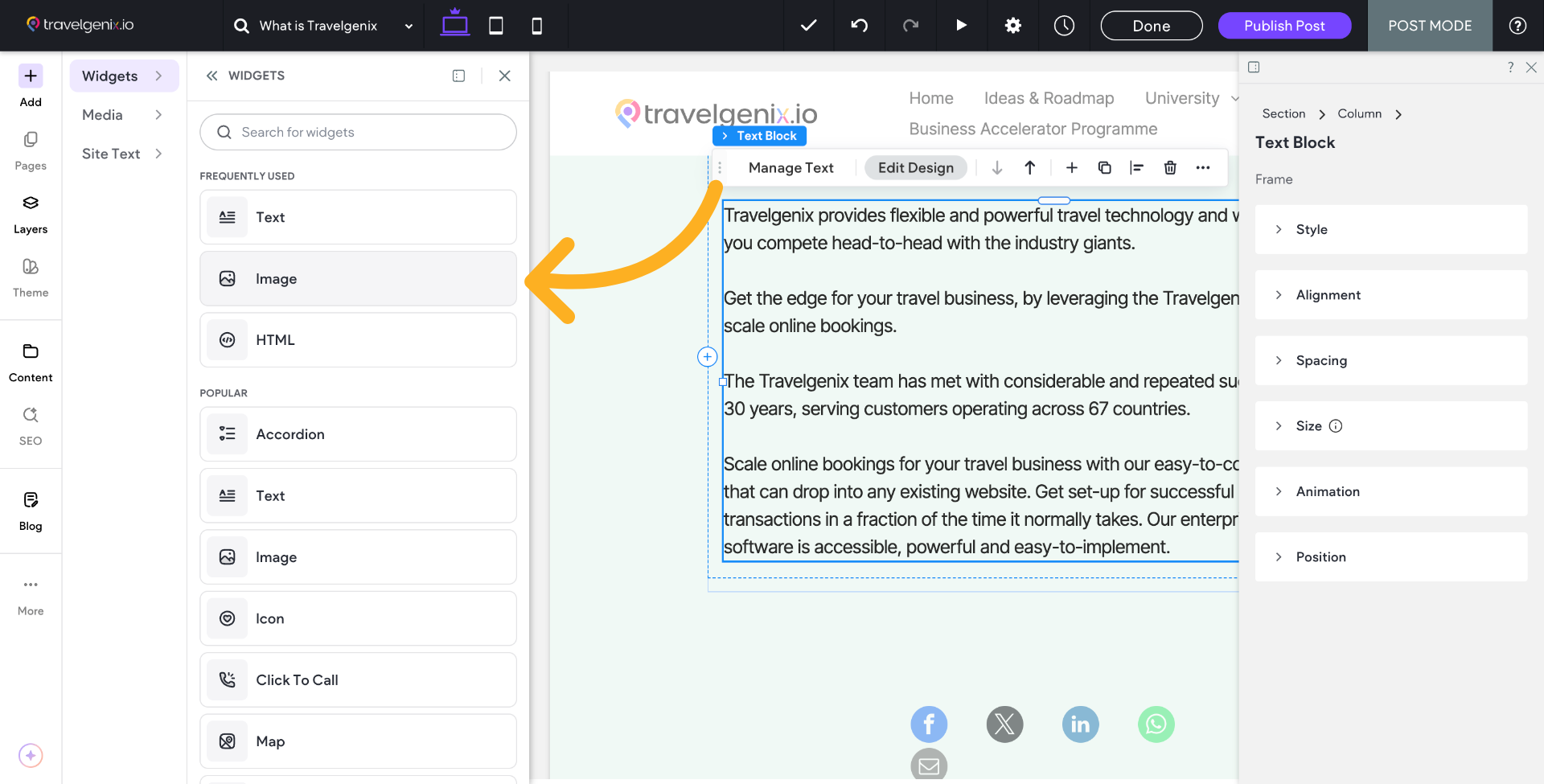Open the 'What is Travelgenix' page dropdown
The width and height of the screenshot is (1544, 784).
[409, 26]
